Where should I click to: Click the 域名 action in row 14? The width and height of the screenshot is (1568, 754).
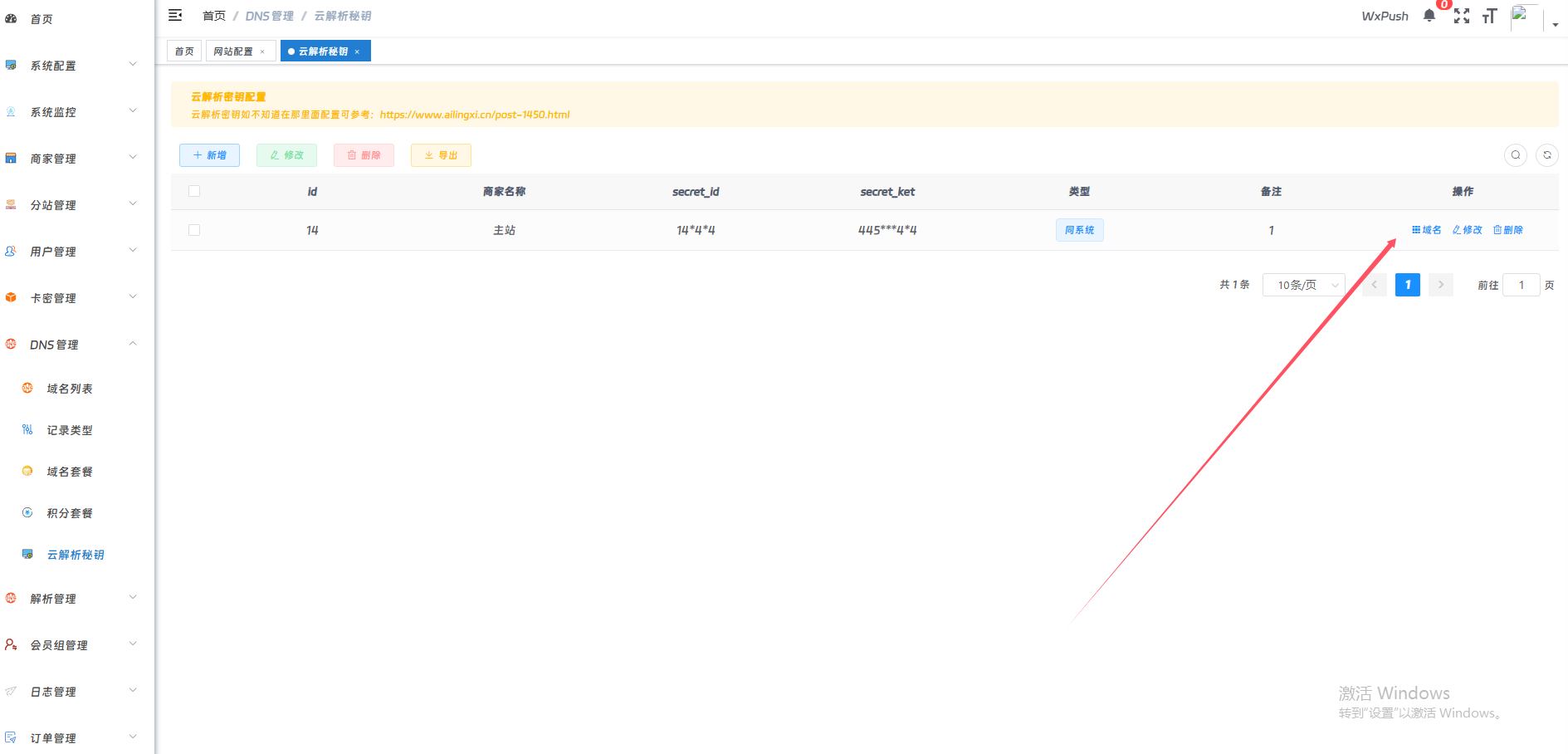(x=1426, y=230)
